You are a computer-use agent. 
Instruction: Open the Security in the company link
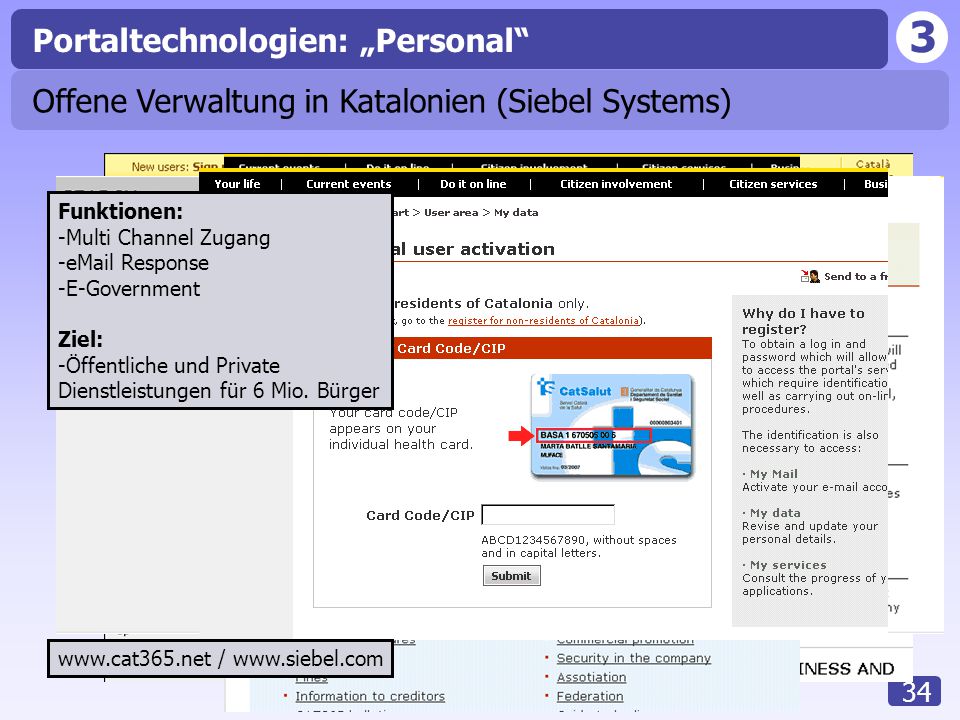(634, 658)
